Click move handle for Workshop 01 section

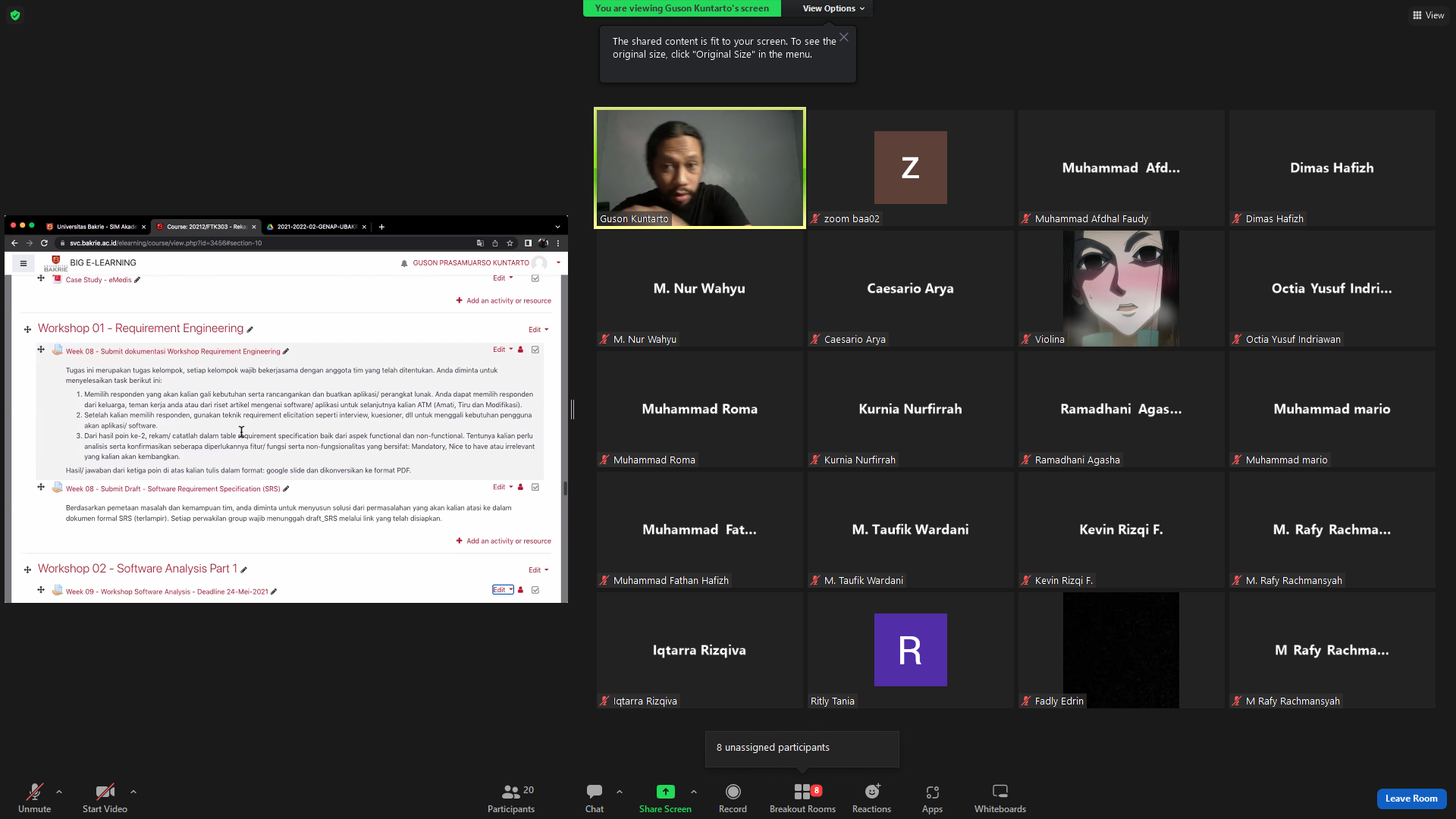click(x=27, y=329)
